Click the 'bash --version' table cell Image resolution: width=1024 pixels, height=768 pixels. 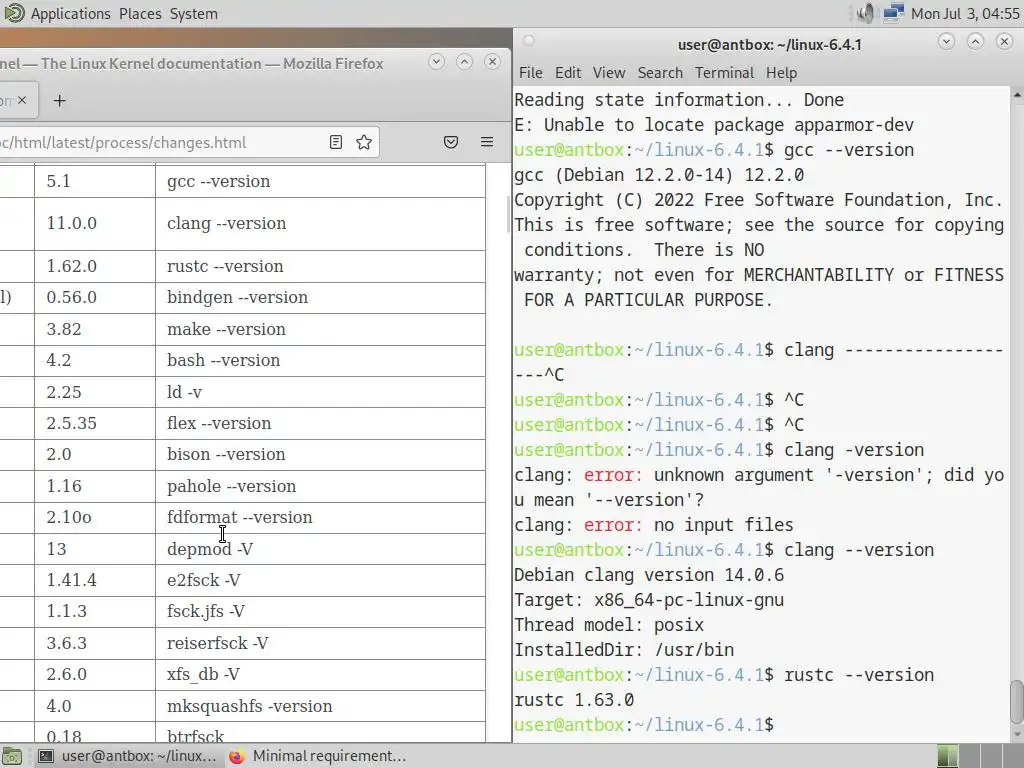click(320, 360)
